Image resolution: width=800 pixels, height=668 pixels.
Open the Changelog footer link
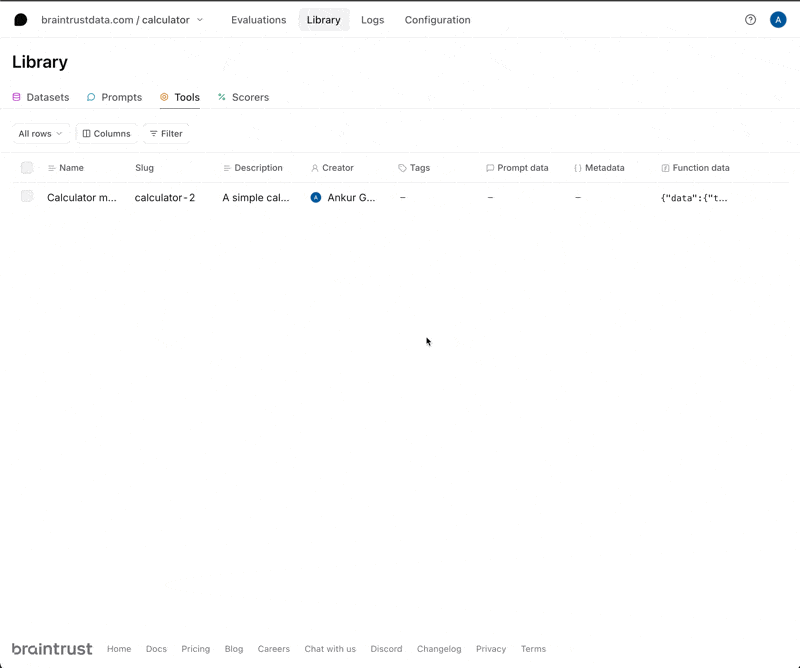coord(439,649)
